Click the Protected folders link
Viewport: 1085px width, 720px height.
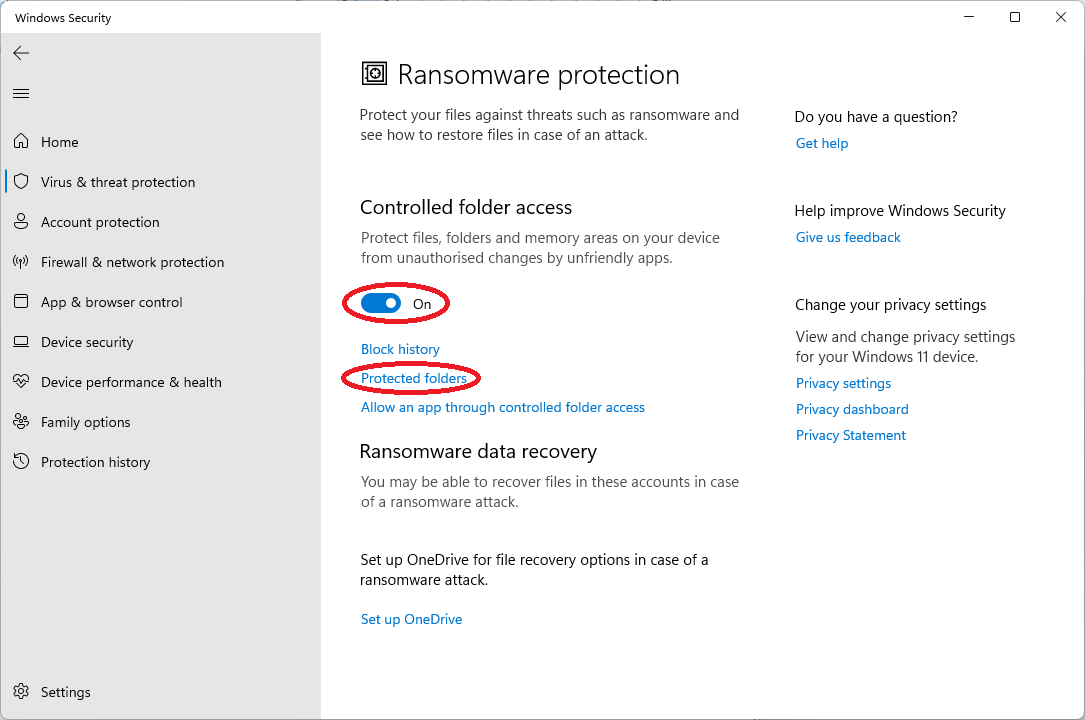414,378
